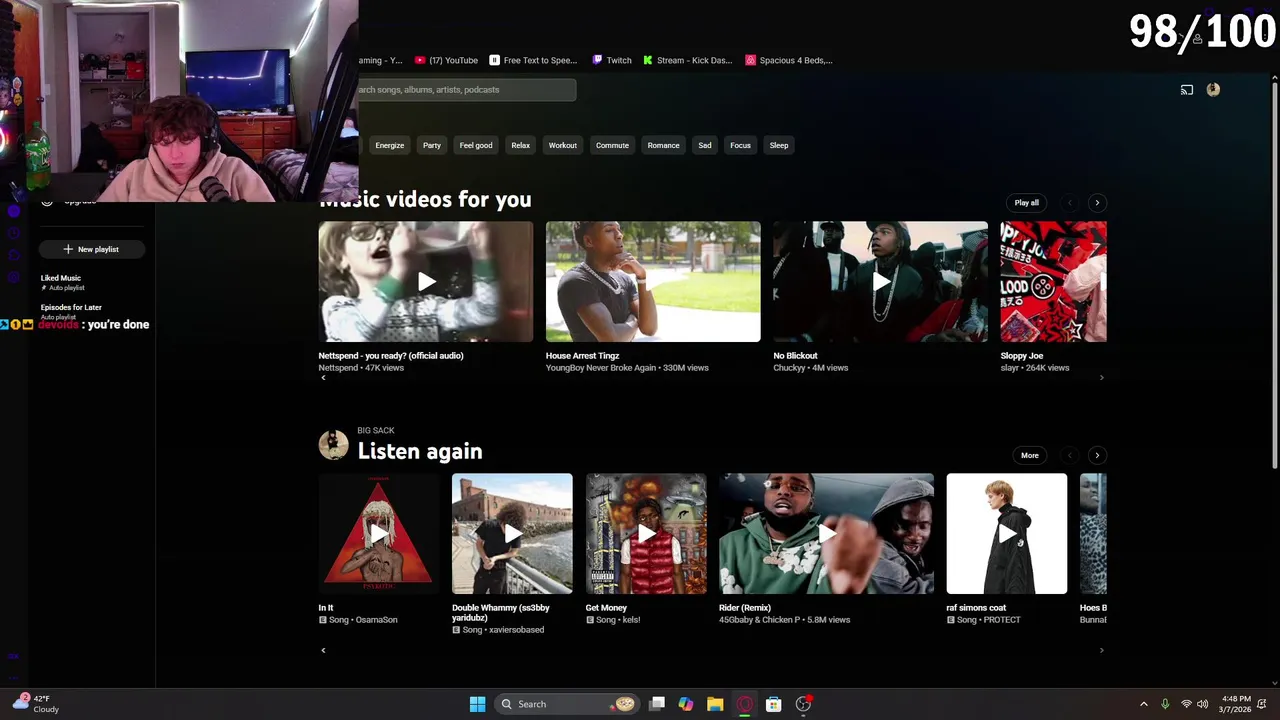Select the Commute mood chip
This screenshot has height=720, width=1280.
[x=612, y=146]
